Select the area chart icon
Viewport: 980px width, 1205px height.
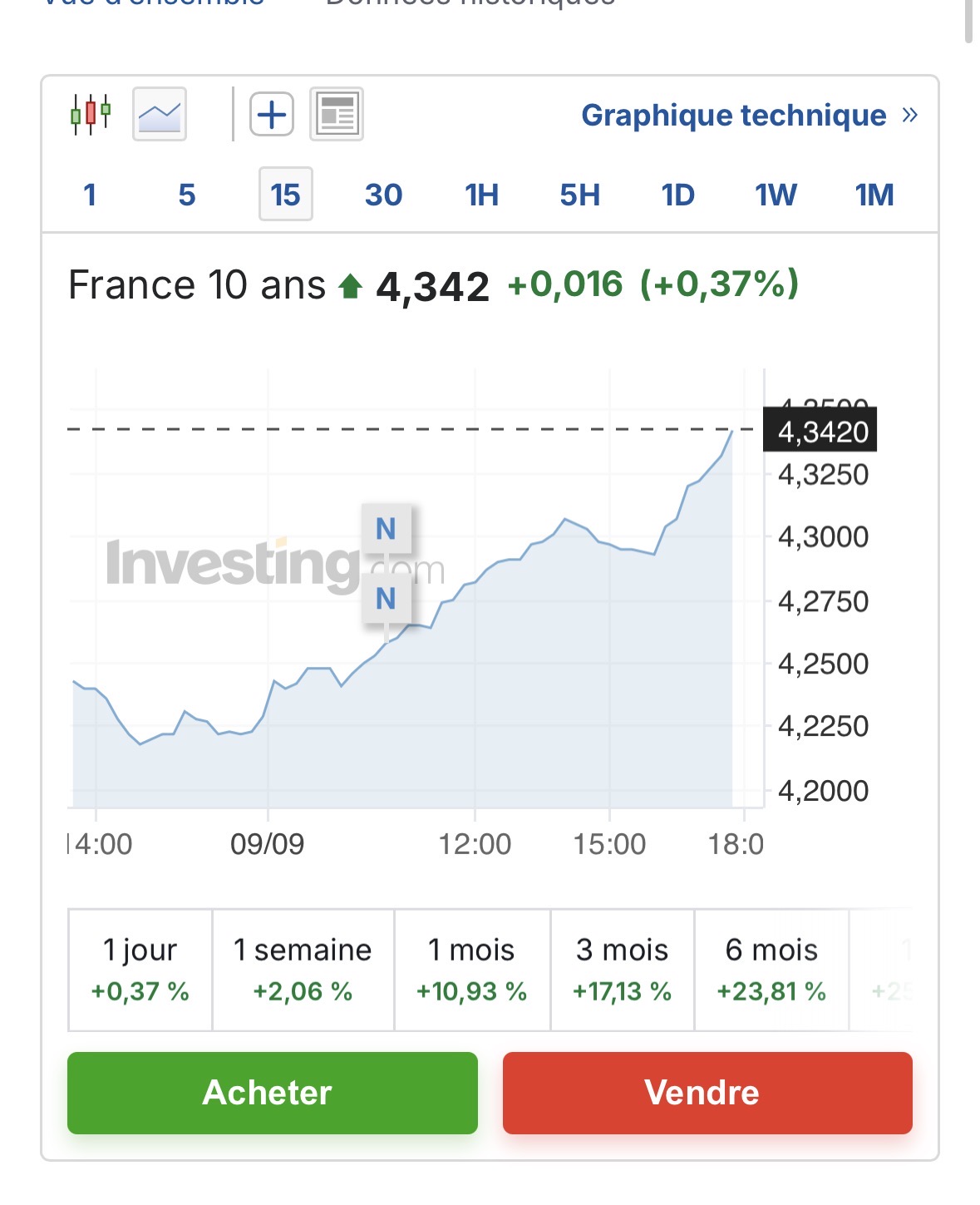(160, 114)
